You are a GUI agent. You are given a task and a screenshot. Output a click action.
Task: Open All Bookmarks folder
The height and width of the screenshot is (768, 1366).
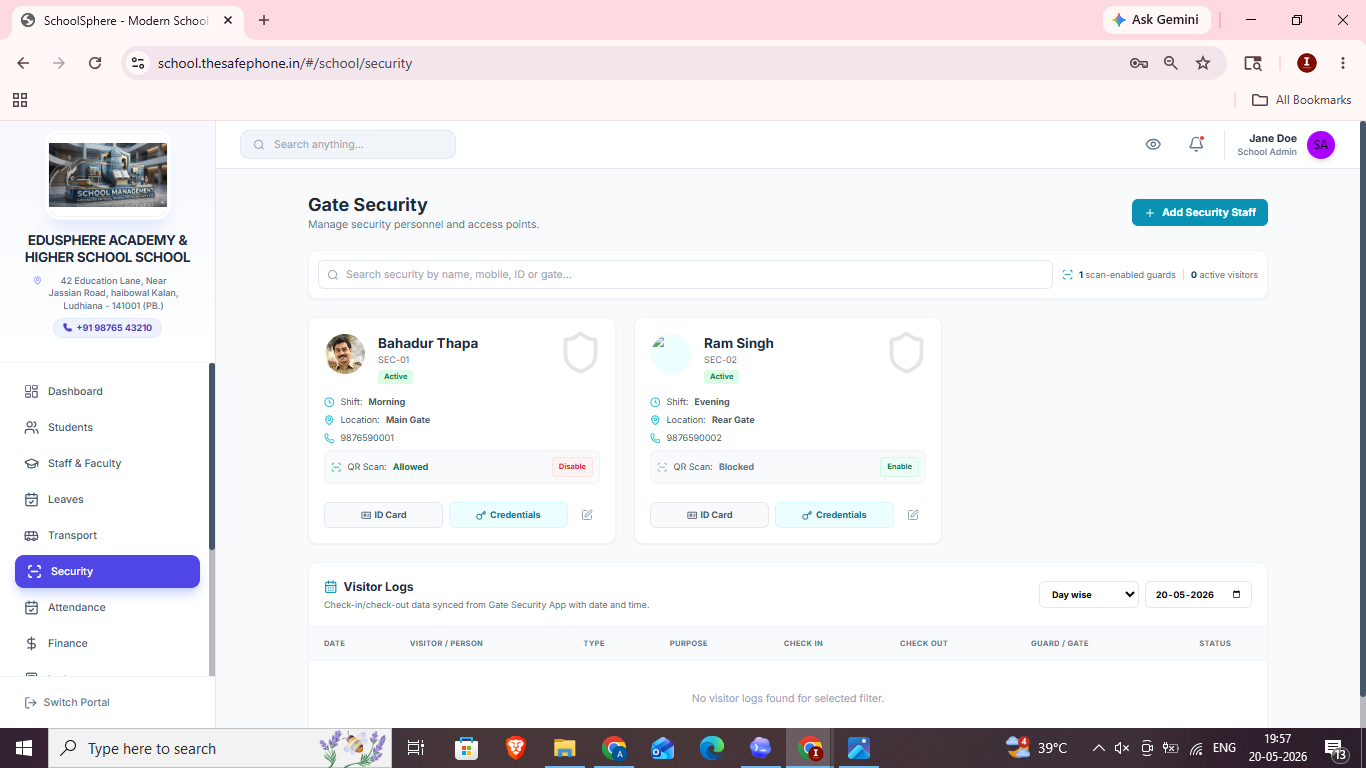click(1302, 100)
